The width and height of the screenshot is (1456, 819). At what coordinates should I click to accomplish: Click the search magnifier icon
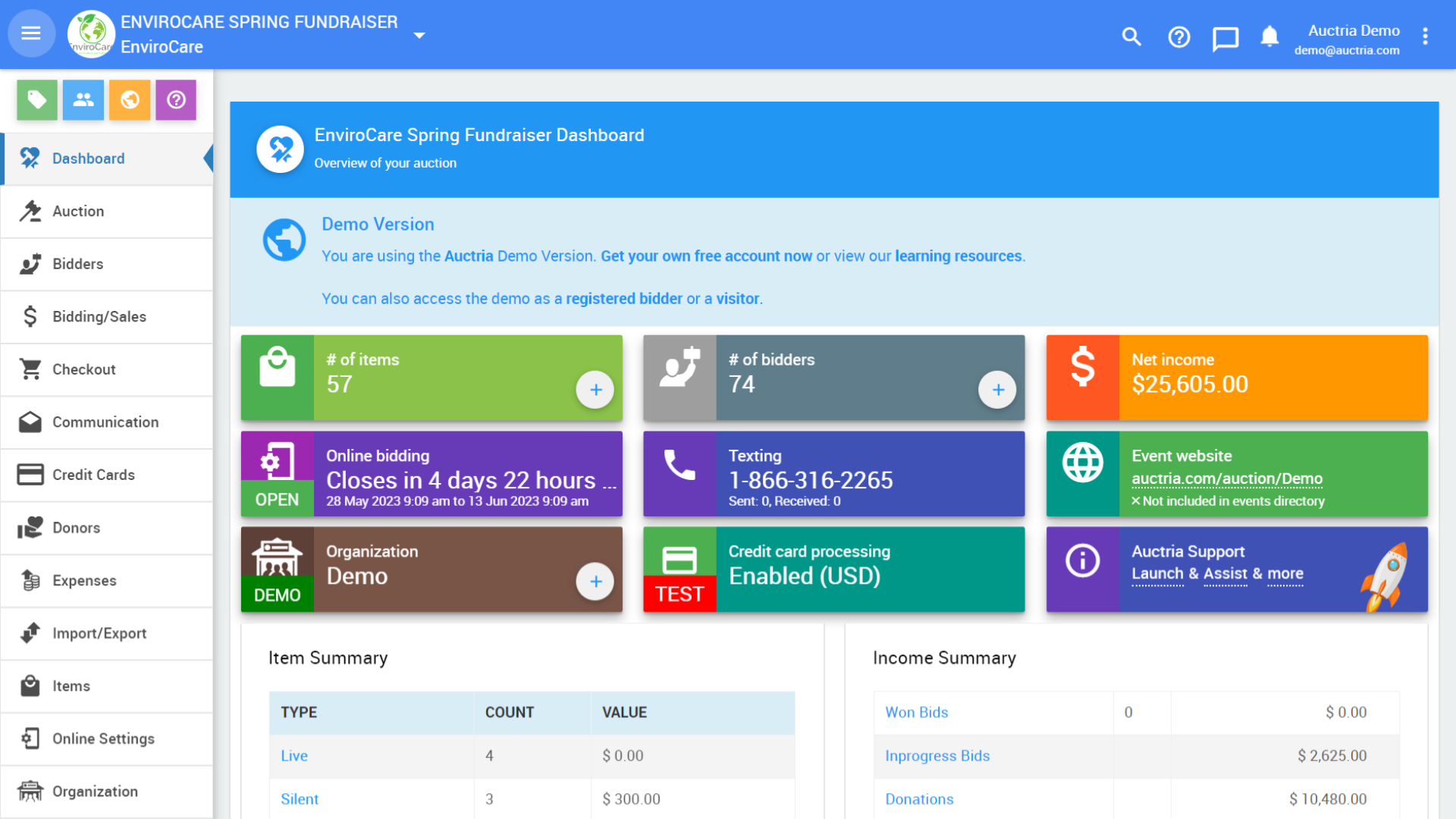1131,36
